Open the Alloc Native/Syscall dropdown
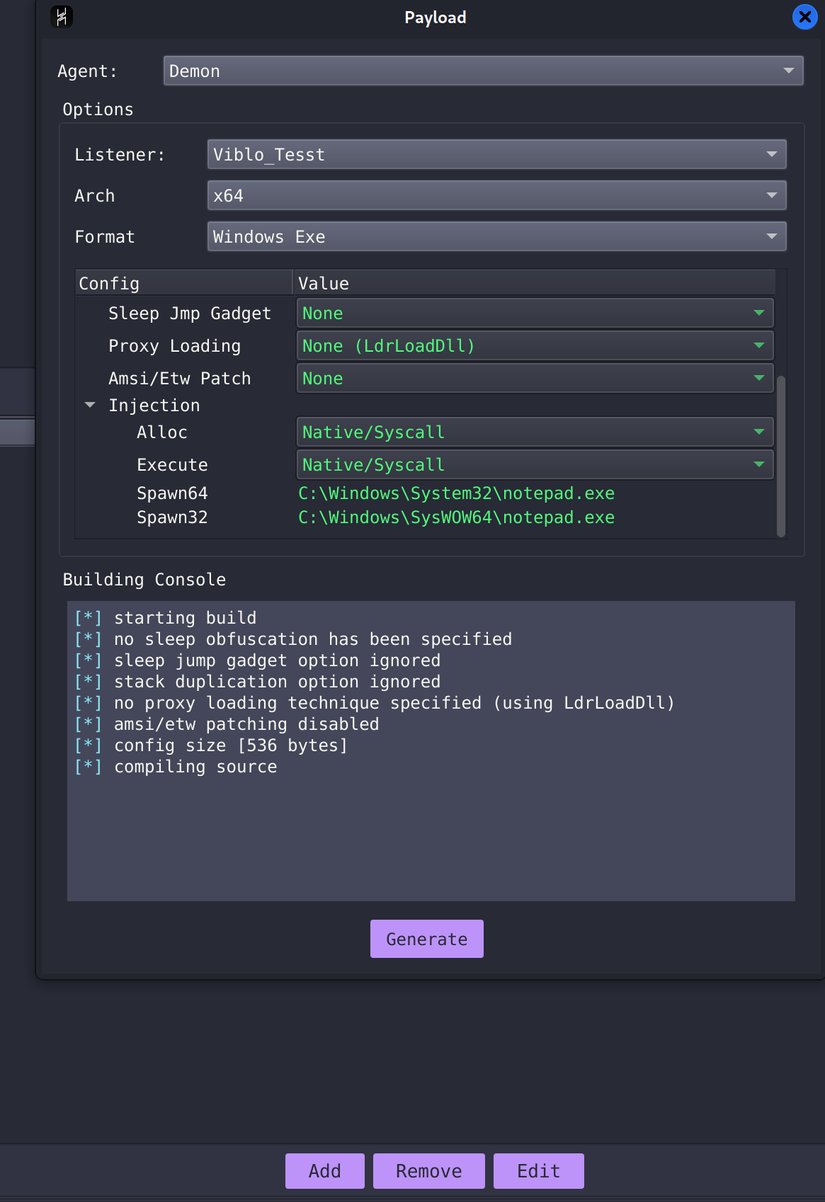 pos(535,433)
